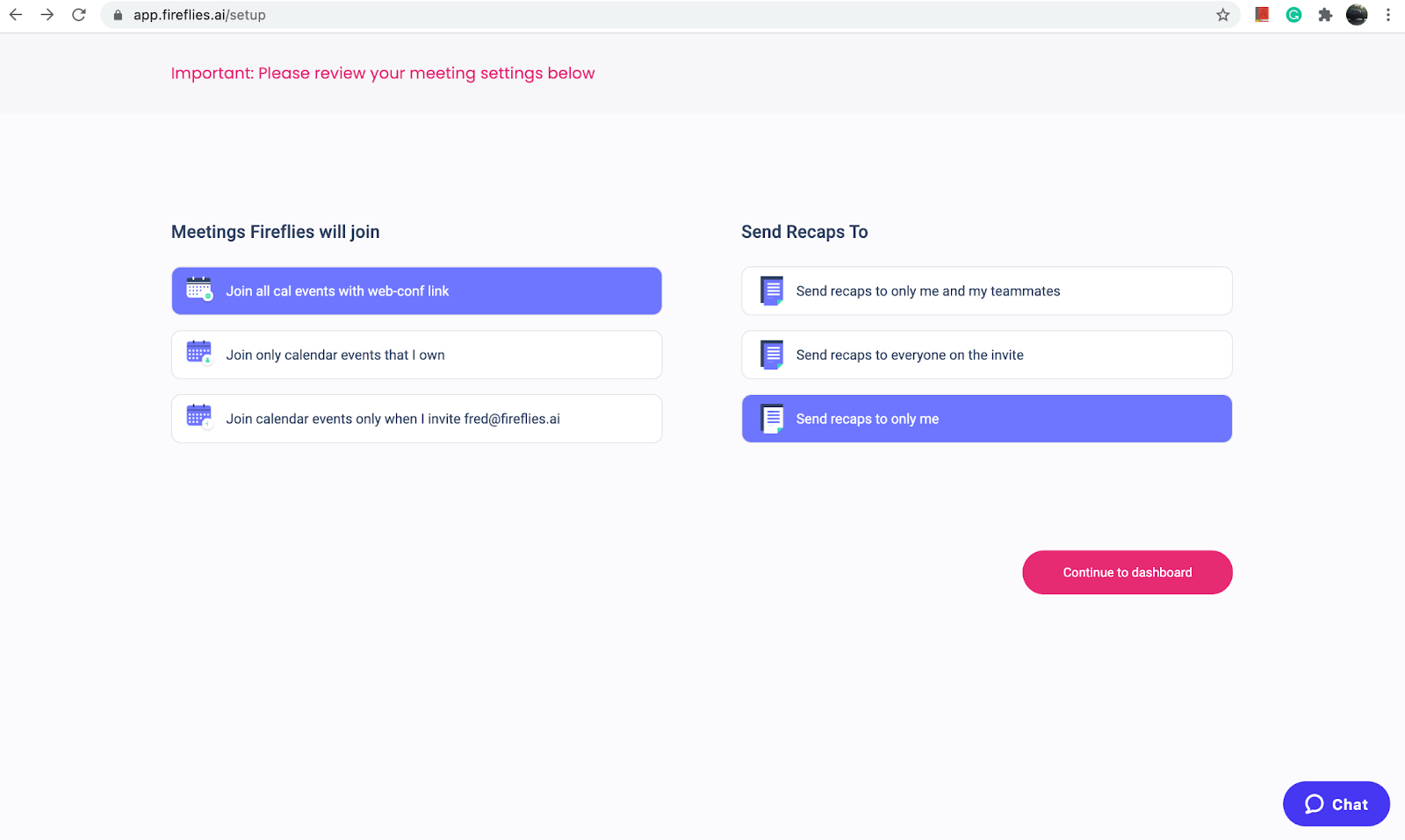Select Send recaps to everyone on the invite
1405x840 pixels.
(x=987, y=355)
